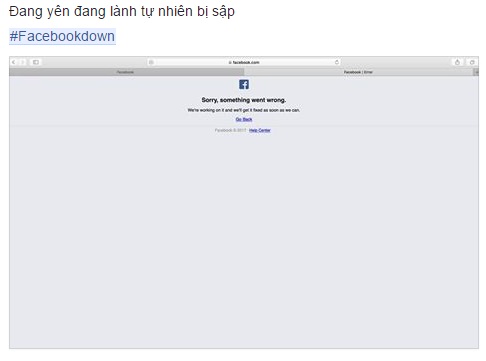Image resolution: width=486 pixels, height=361 pixels.
Task: Open the embedded Safari screenshot image
Action: click(x=244, y=202)
